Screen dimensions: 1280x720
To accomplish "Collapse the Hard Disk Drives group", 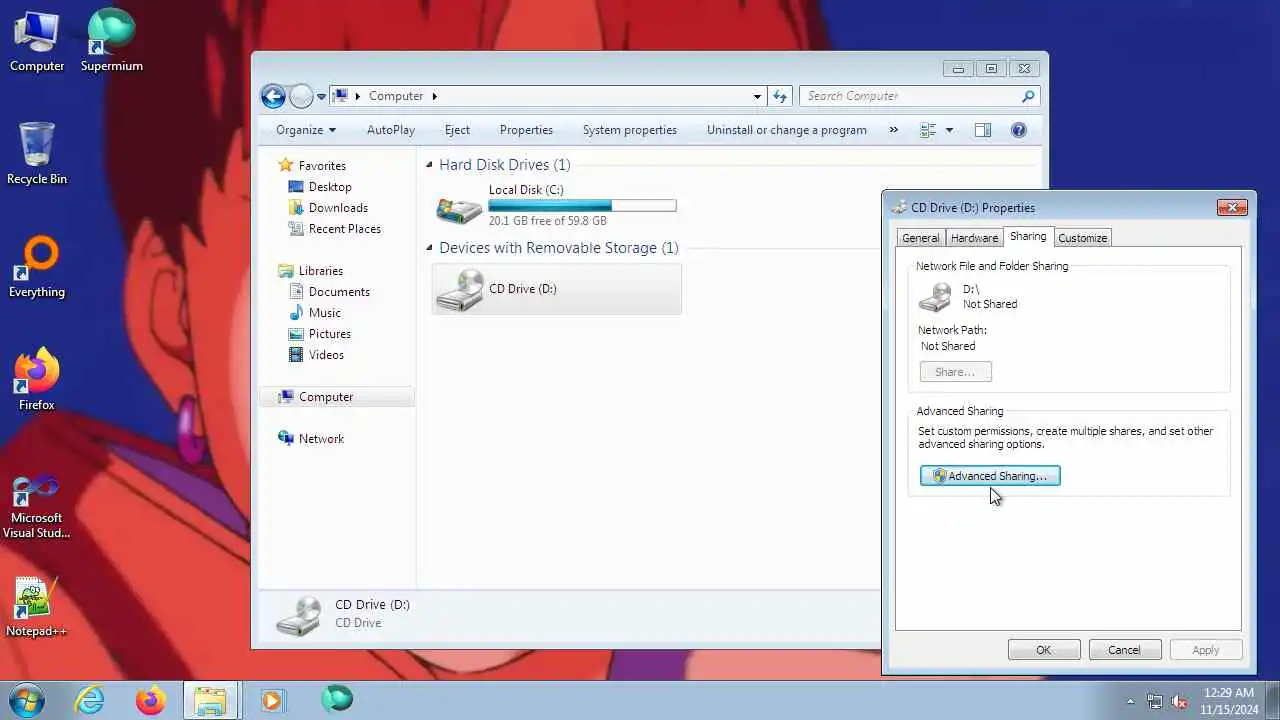I will pyautogui.click(x=429, y=165).
